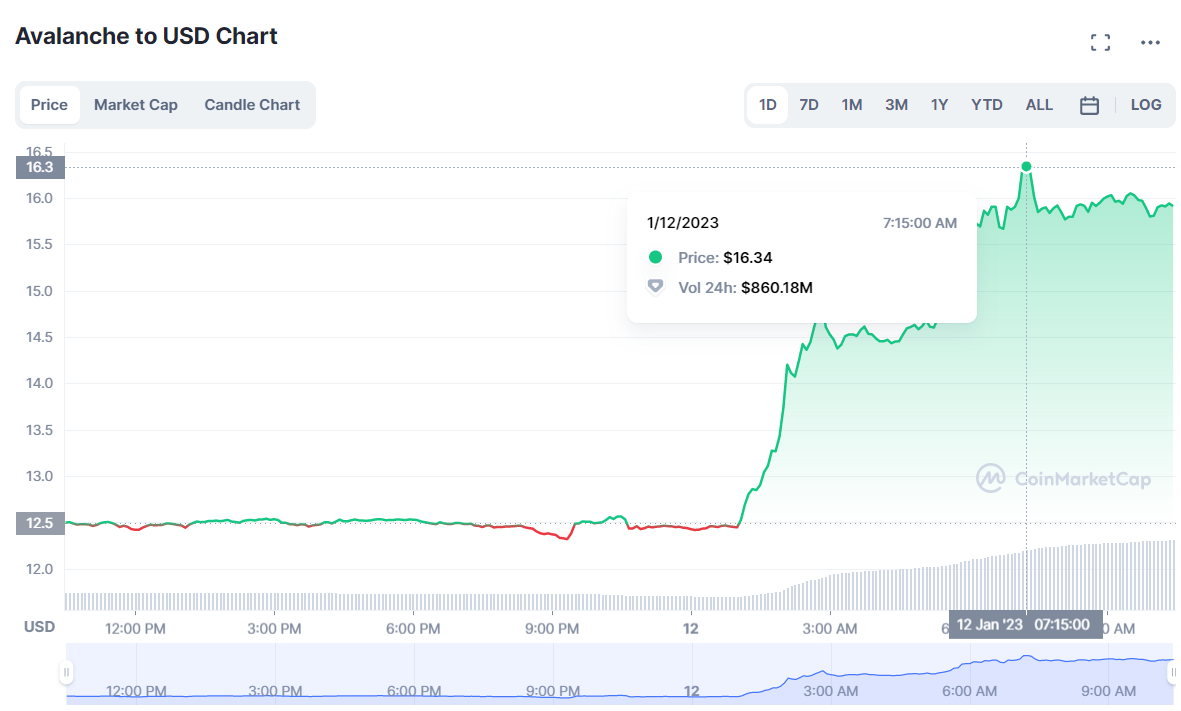1181x711 pixels.
Task: Open the three-dot more options menu
Action: [x=1151, y=42]
